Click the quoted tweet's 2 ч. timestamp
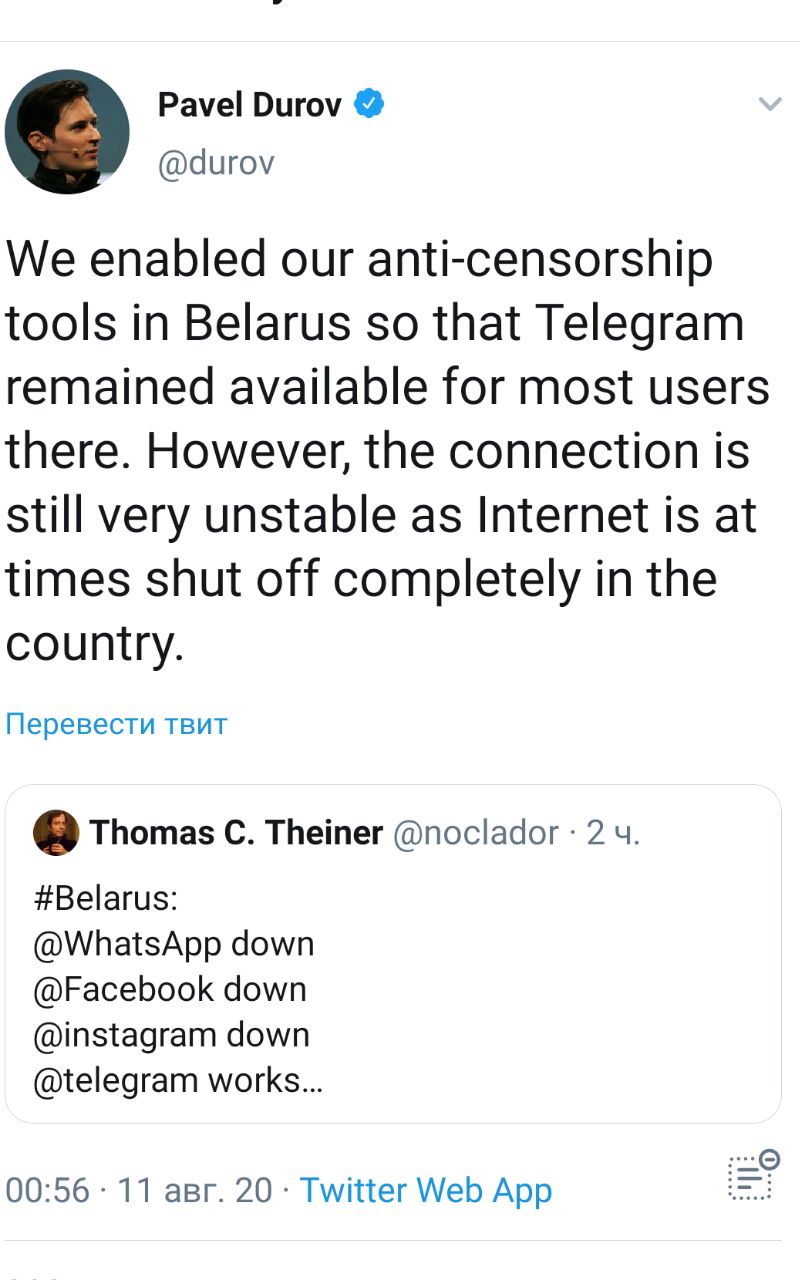Image resolution: width=800 pixels, height=1280 pixels. (613, 832)
